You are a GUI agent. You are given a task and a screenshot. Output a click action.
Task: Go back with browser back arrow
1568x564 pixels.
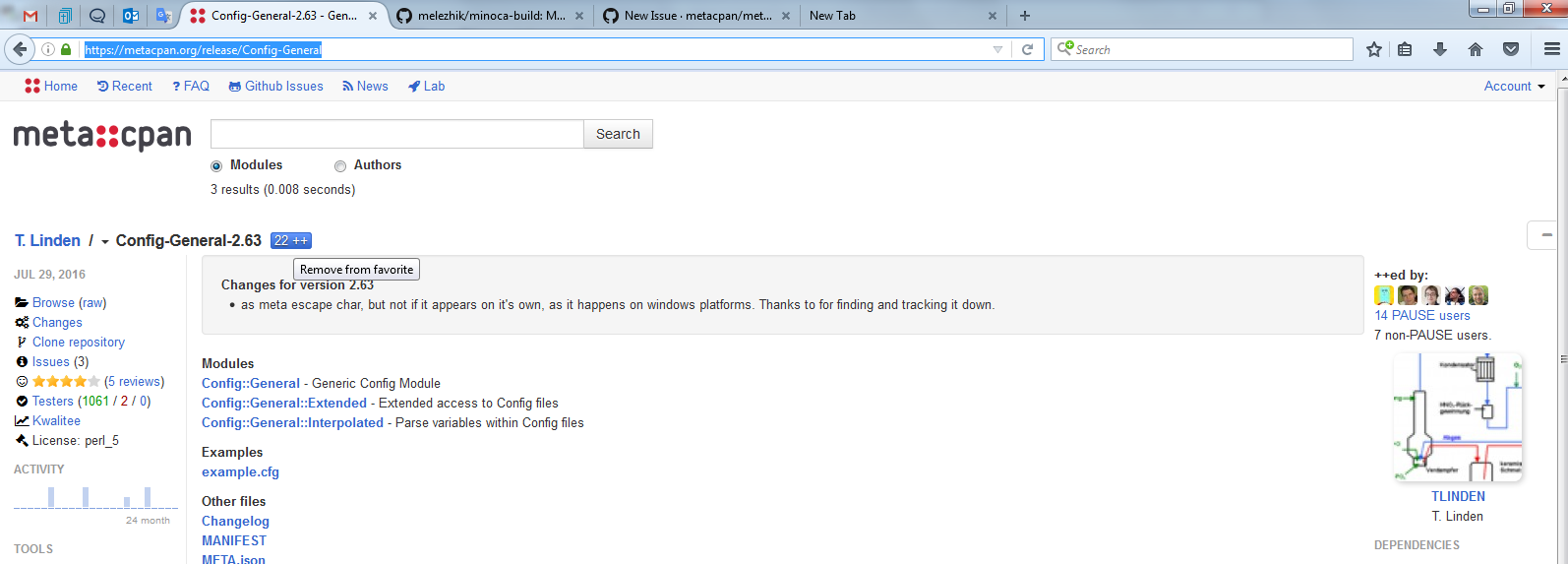[x=20, y=49]
